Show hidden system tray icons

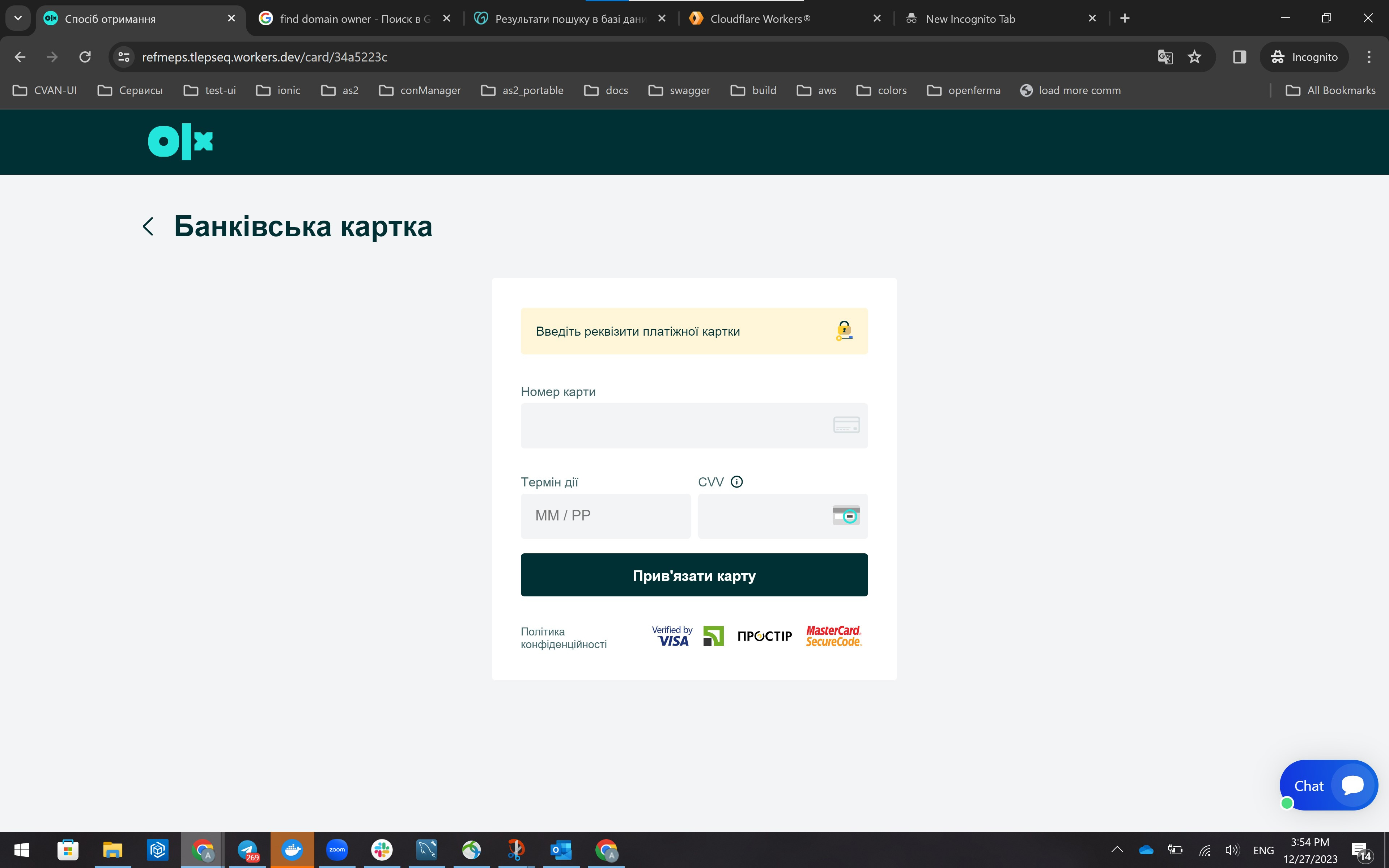click(x=1117, y=850)
